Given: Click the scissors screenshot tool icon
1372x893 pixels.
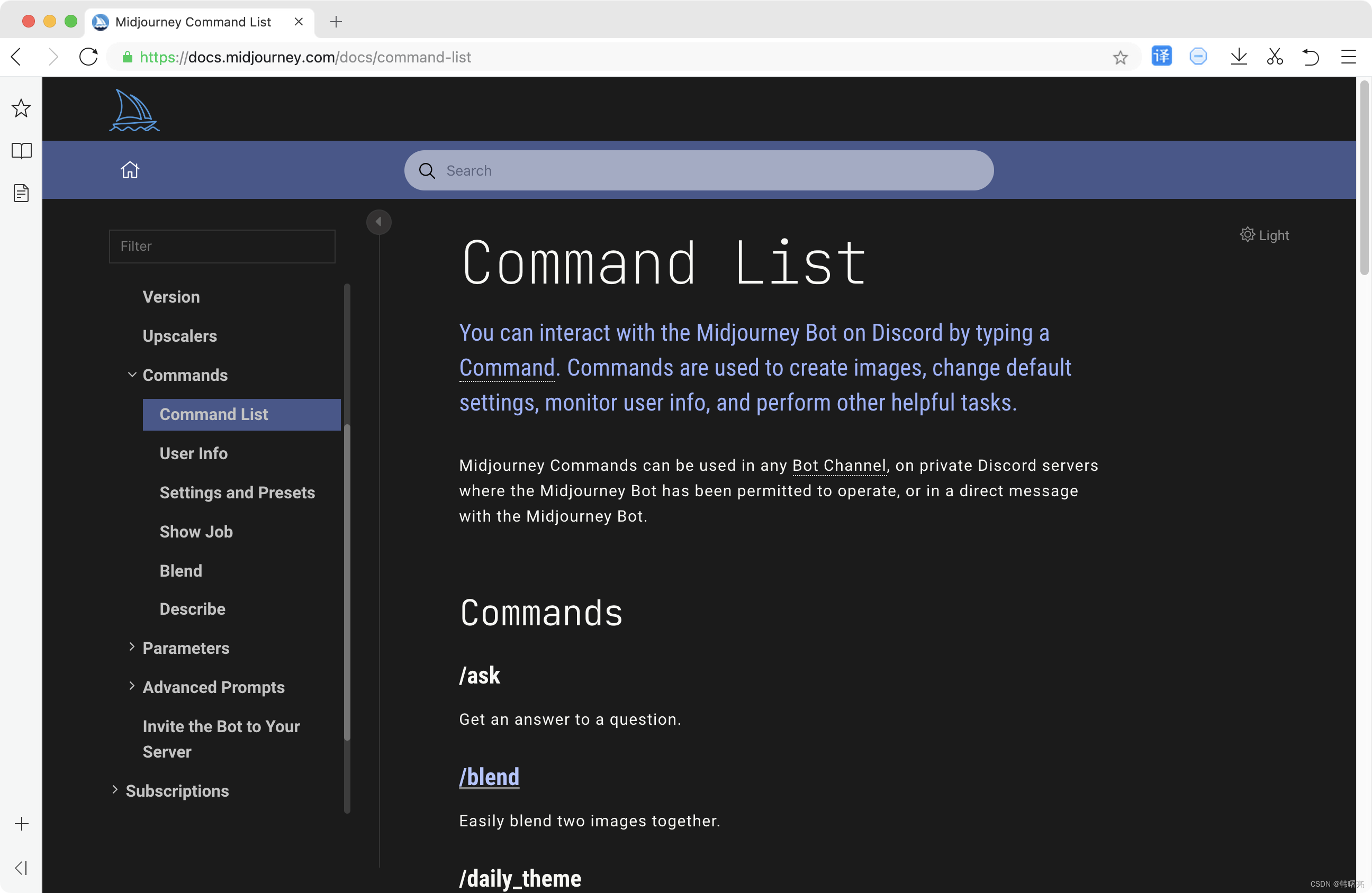Looking at the screenshot, I should 1275,57.
